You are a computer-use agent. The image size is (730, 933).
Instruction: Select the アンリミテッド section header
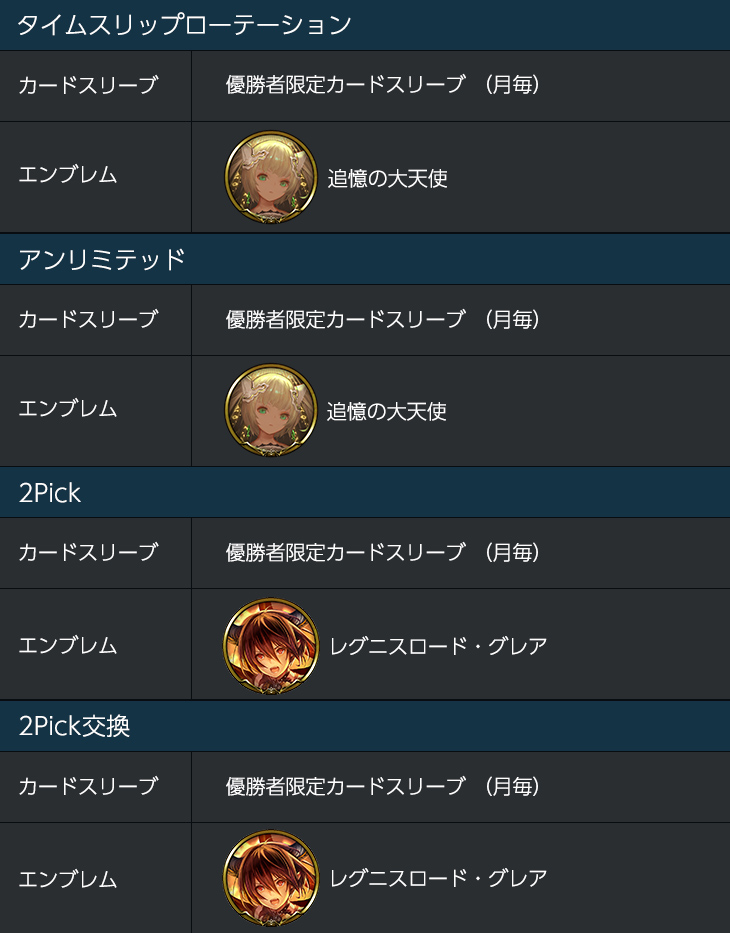point(365,259)
